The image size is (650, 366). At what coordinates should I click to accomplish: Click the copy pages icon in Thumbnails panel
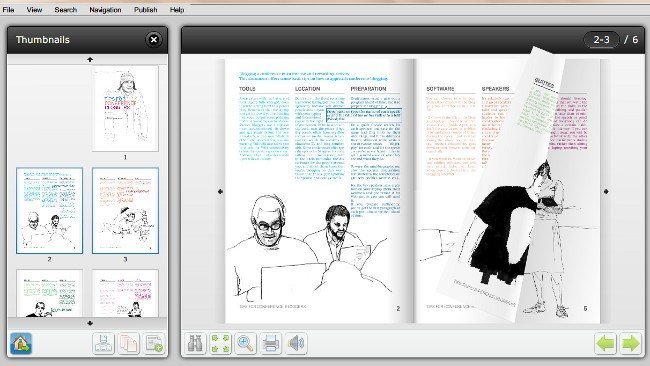click(129, 343)
